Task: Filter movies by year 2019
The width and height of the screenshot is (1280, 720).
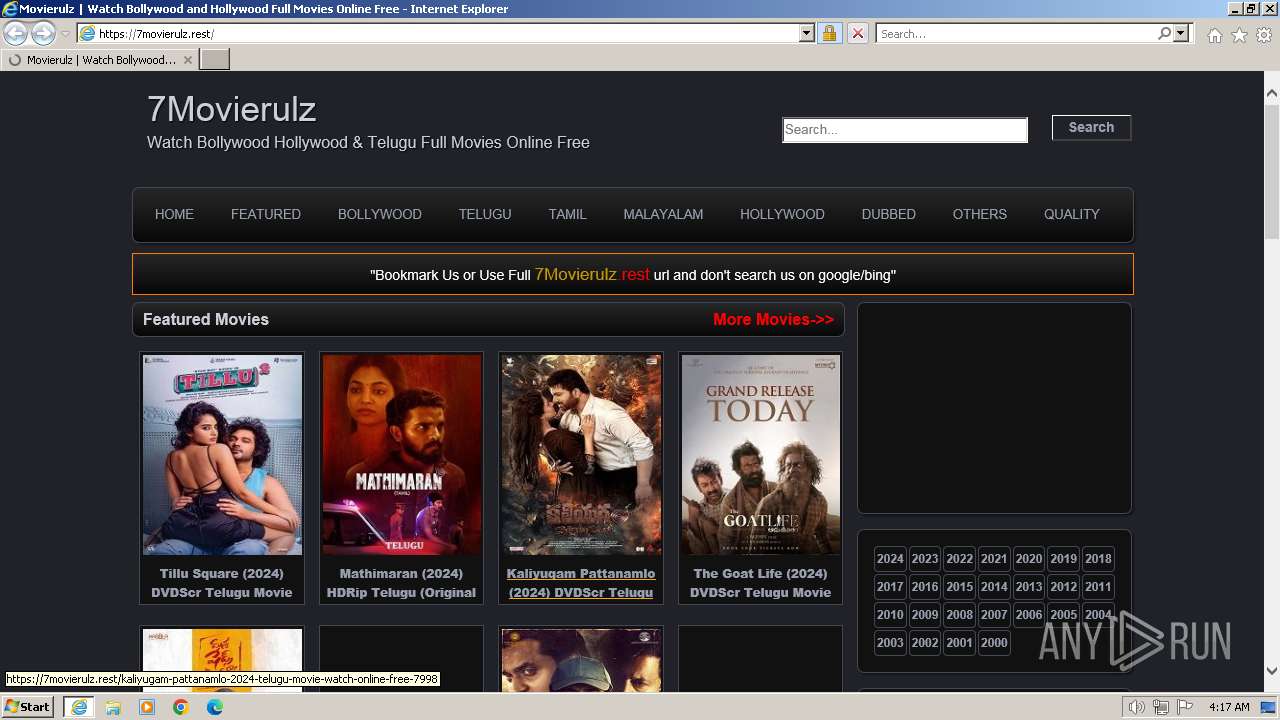Action: point(1064,559)
